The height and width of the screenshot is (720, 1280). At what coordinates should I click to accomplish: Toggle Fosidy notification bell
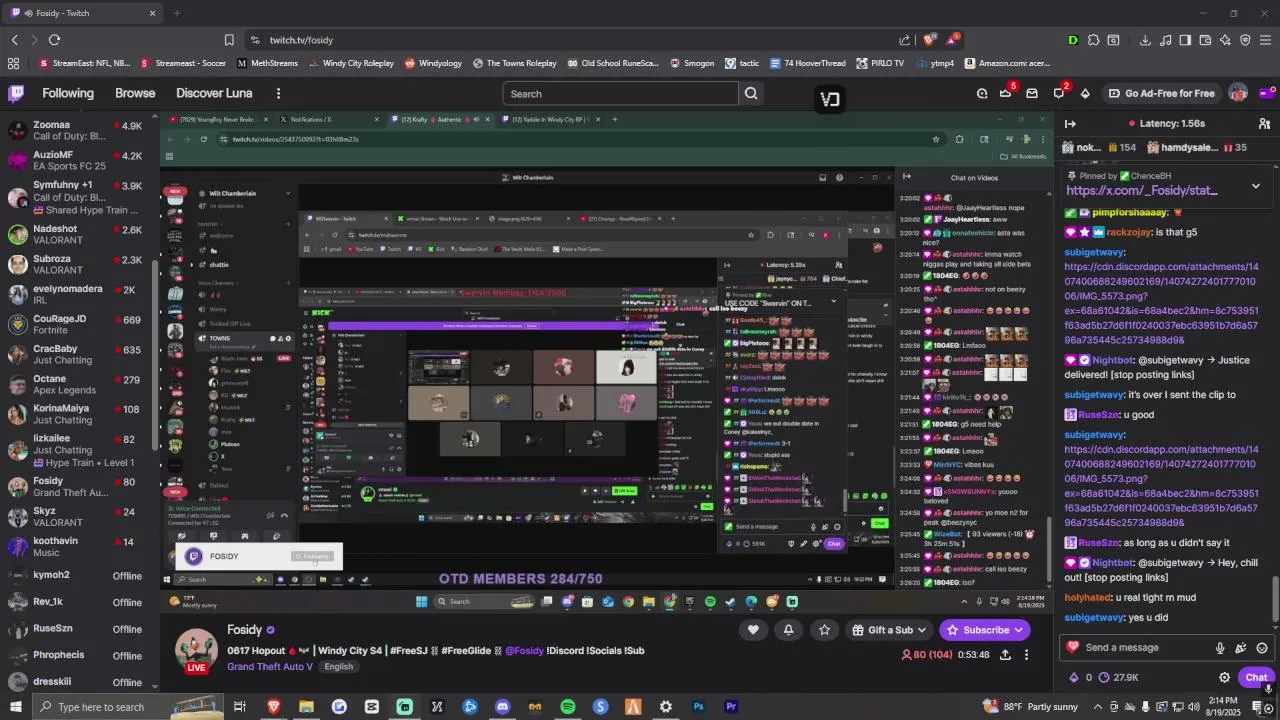coord(788,629)
